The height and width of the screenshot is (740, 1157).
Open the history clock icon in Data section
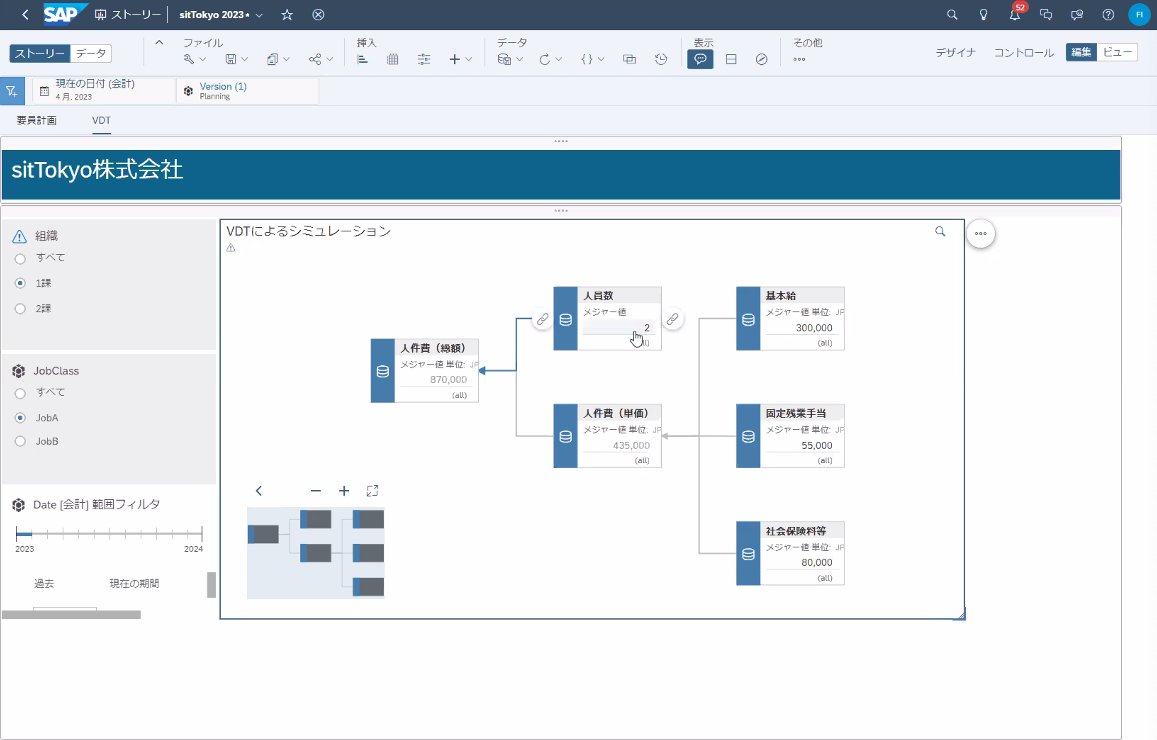tap(660, 59)
